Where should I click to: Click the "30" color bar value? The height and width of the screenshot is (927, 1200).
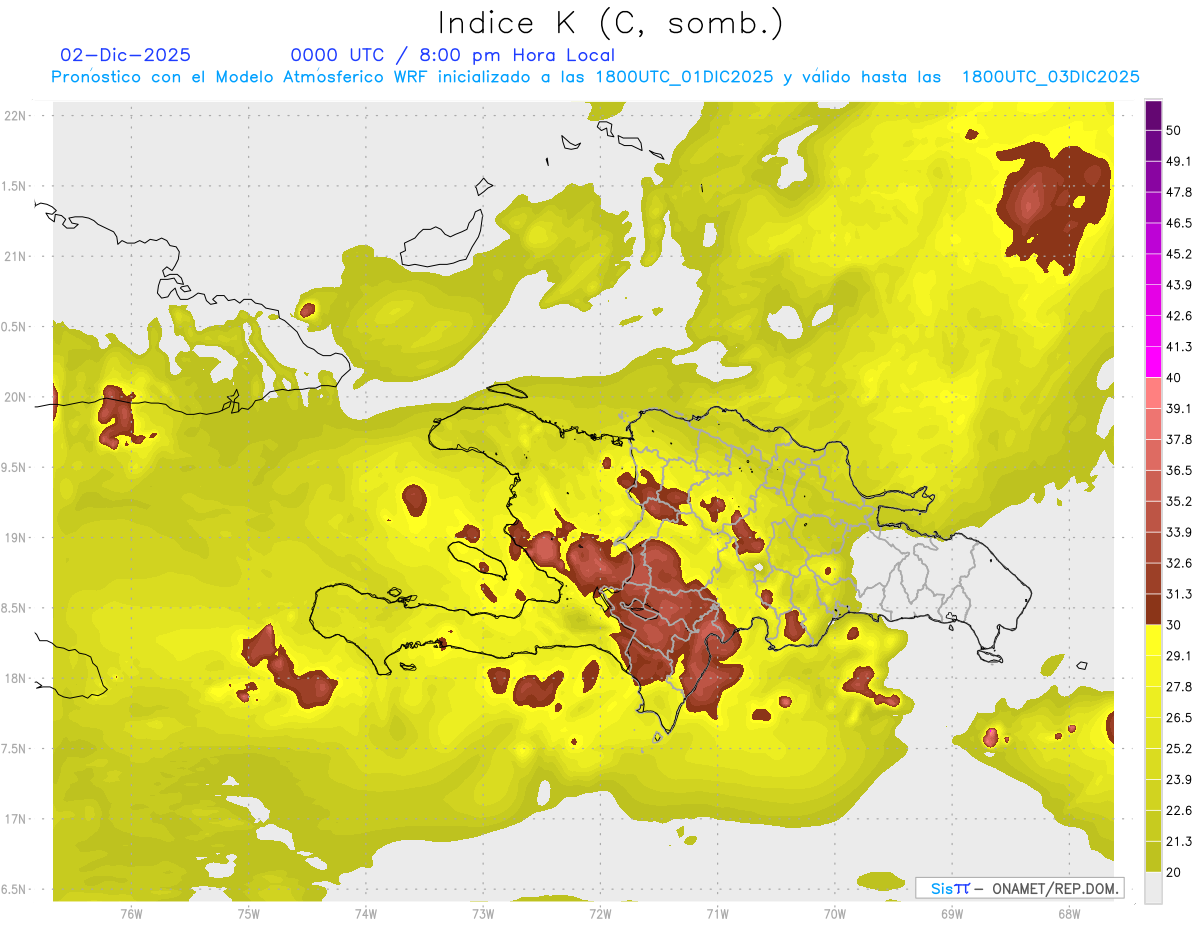click(1174, 625)
